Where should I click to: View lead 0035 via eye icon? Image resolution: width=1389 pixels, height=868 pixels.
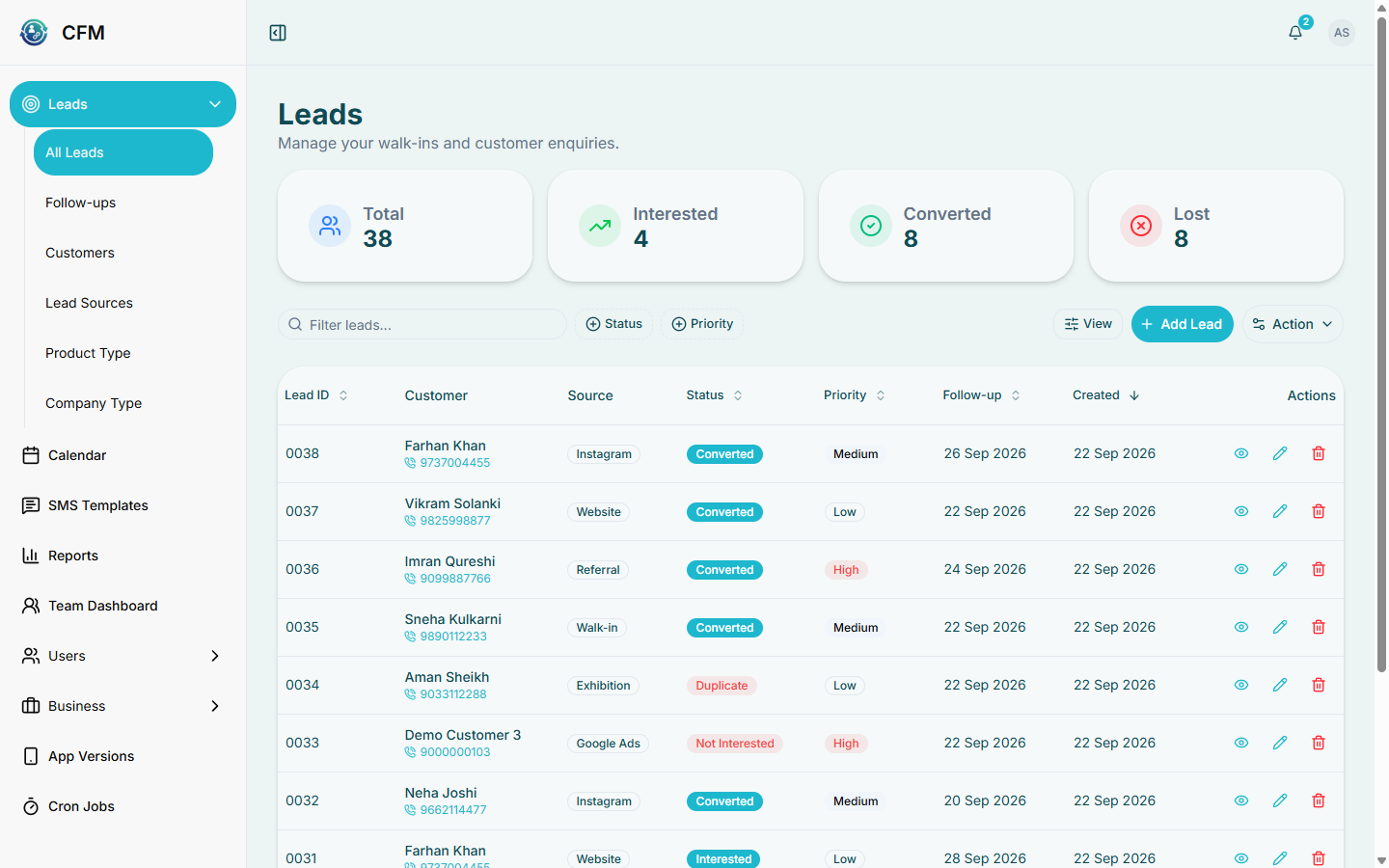1241,627
